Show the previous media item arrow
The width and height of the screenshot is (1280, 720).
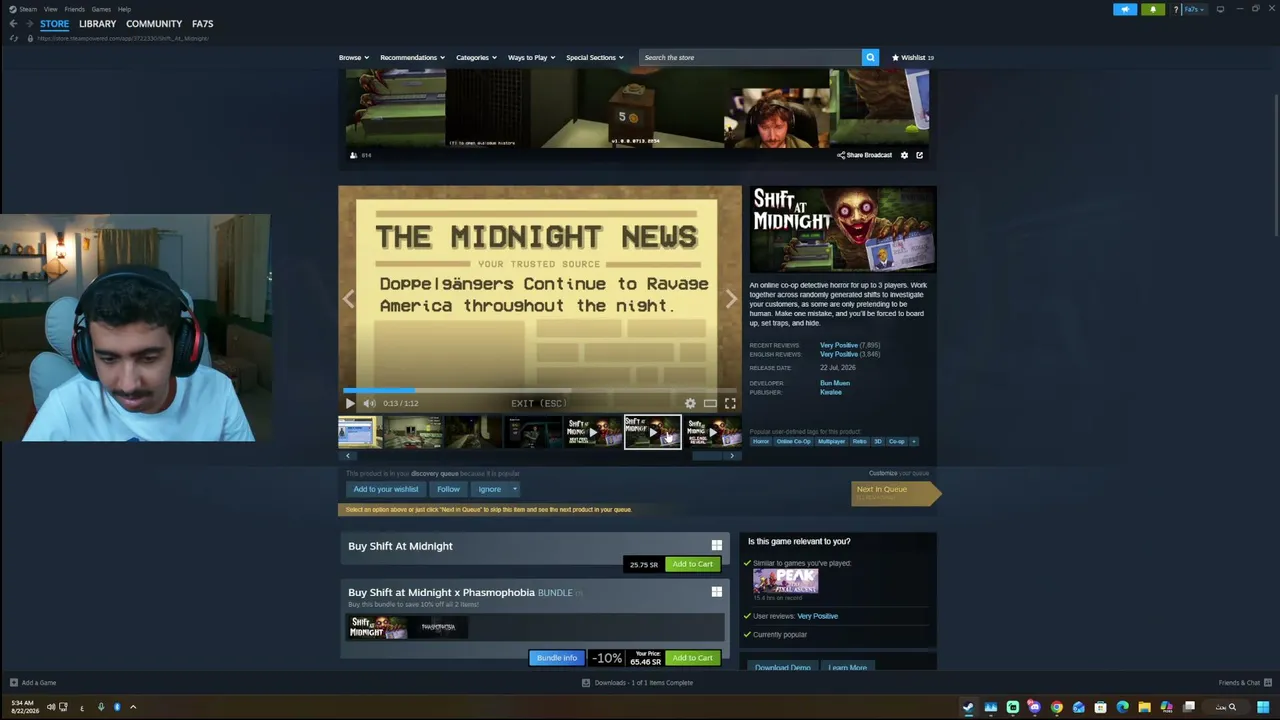(x=348, y=299)
